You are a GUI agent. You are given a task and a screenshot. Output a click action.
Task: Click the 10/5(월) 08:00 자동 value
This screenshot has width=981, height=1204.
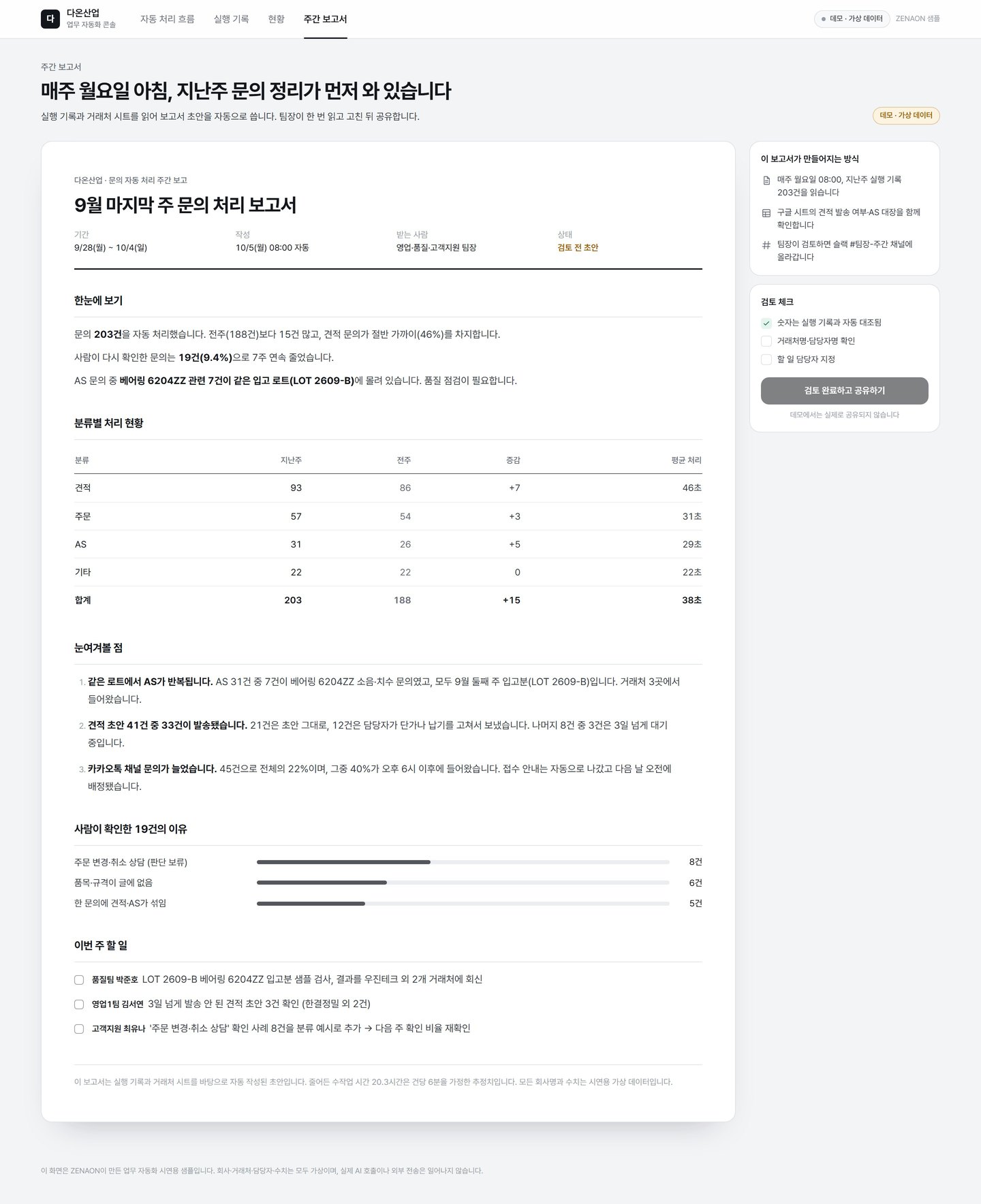click(272, 248)
